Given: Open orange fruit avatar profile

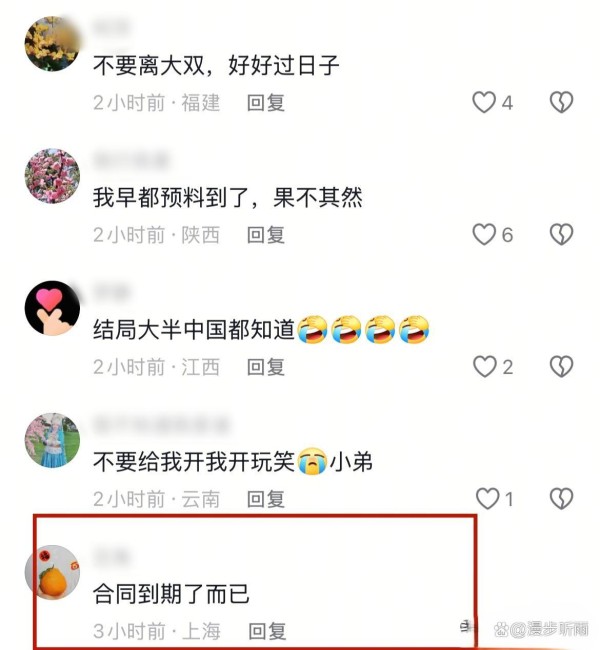Looking at the screenshot, I should [x=52, y=572].
